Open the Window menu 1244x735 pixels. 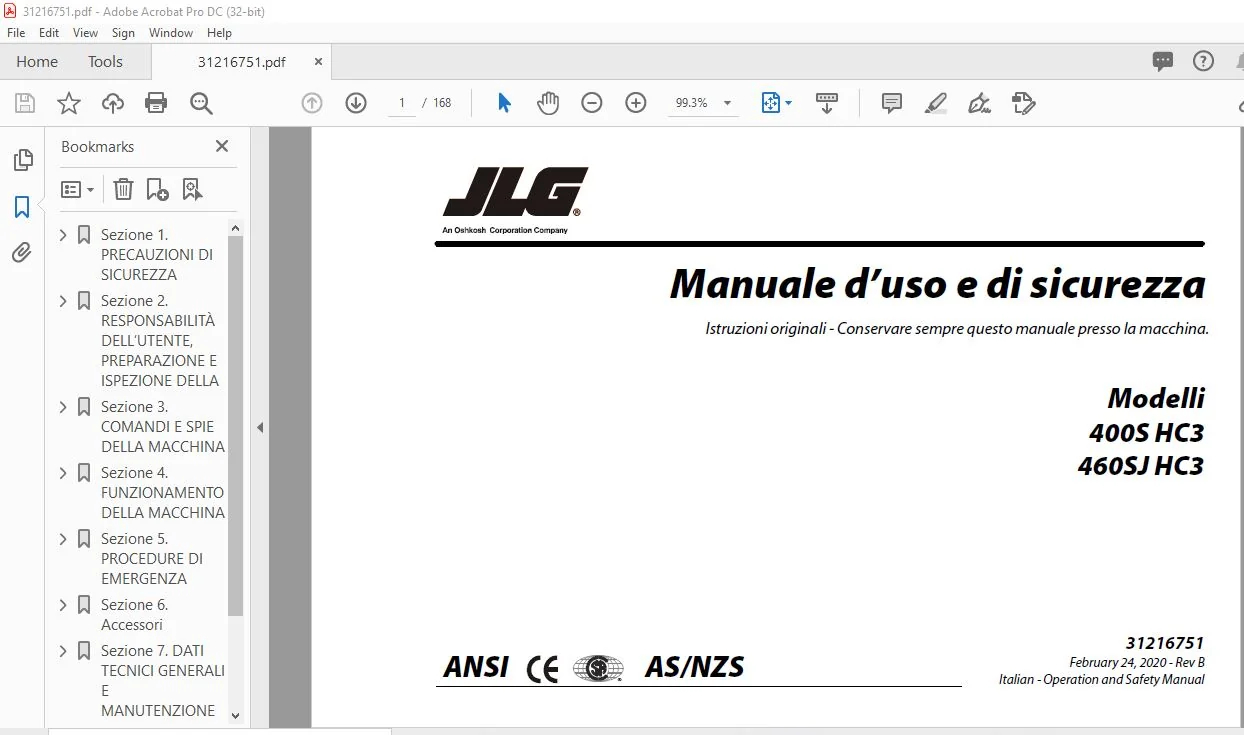pos(171,33)
